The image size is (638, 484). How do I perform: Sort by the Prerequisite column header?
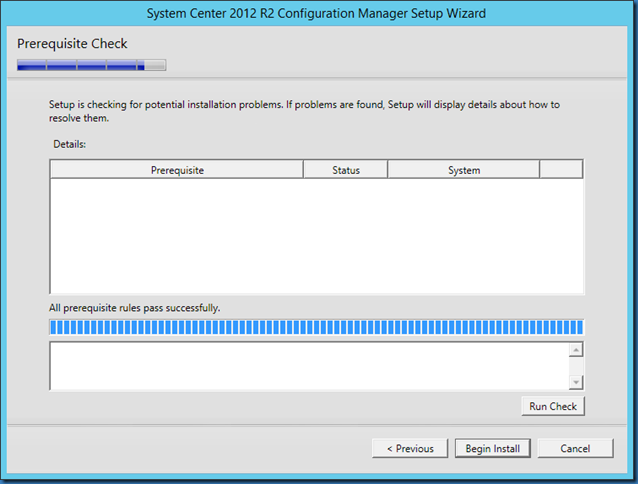[177, 170]
